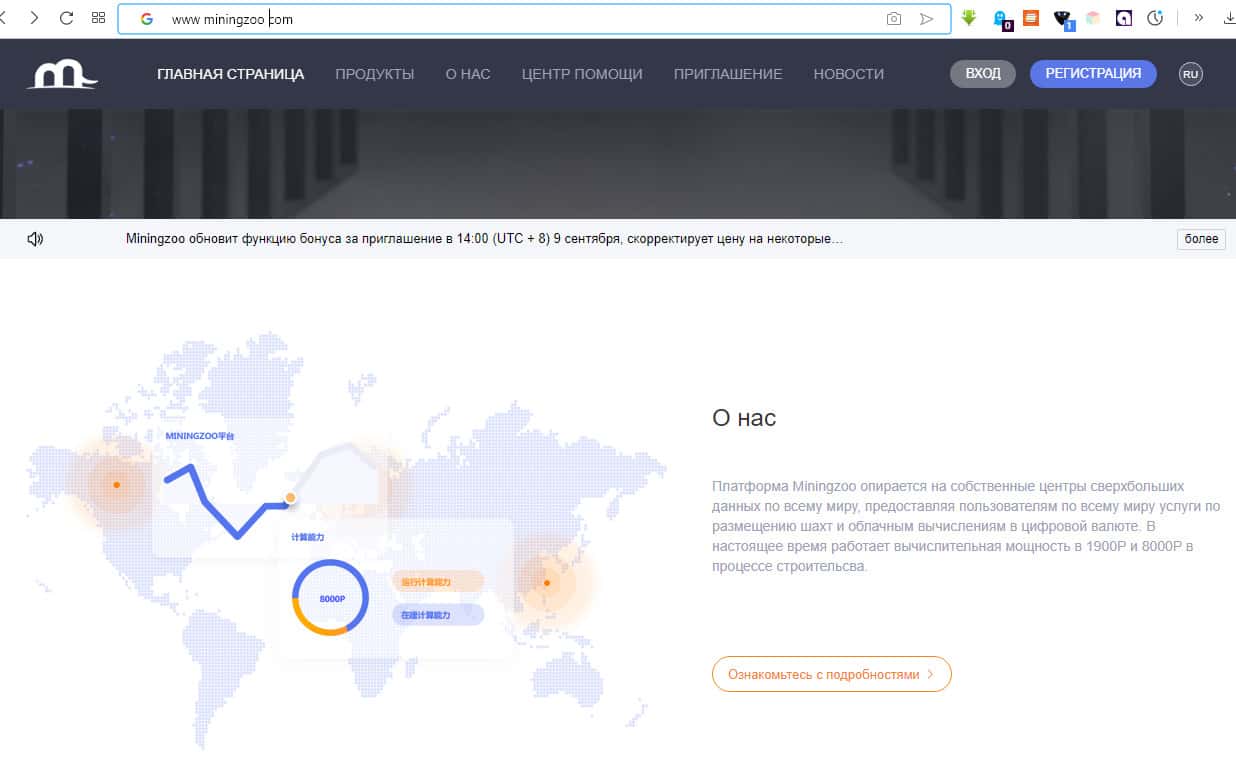Click the orange dot at the line chart end
Viewport: 1236px width, 780px height.
coord(290,497)
